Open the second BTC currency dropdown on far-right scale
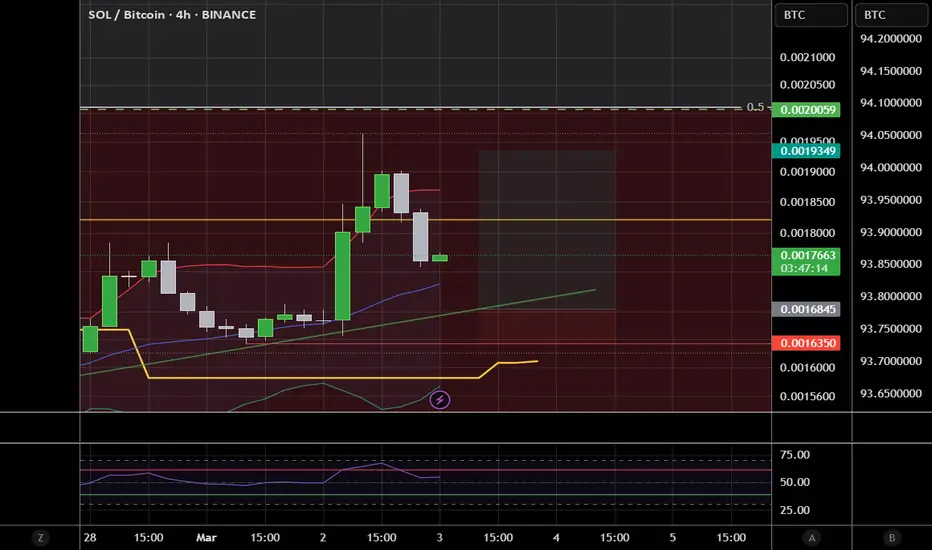The height and width of the screenshot is (550, 932). click(892, 15)
